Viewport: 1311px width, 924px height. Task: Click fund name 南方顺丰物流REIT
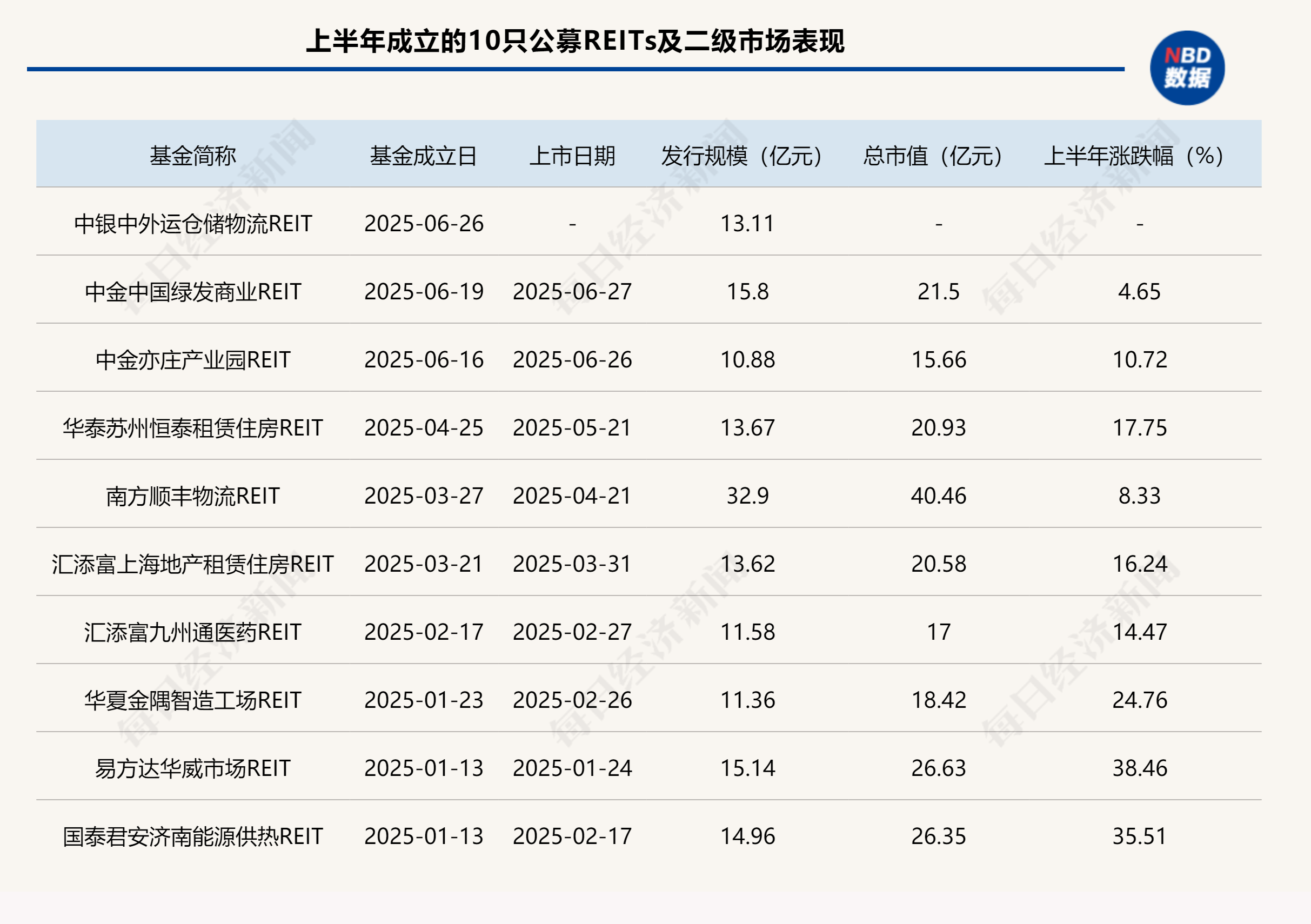click(x=193, y=496)
